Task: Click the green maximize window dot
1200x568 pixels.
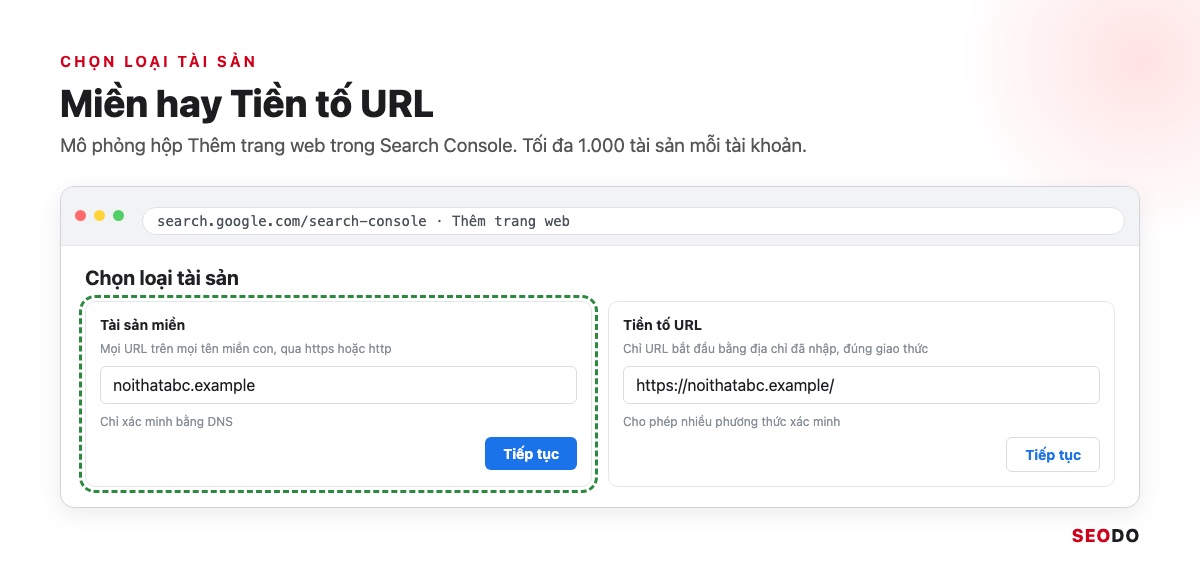Action: click(119, 216)
